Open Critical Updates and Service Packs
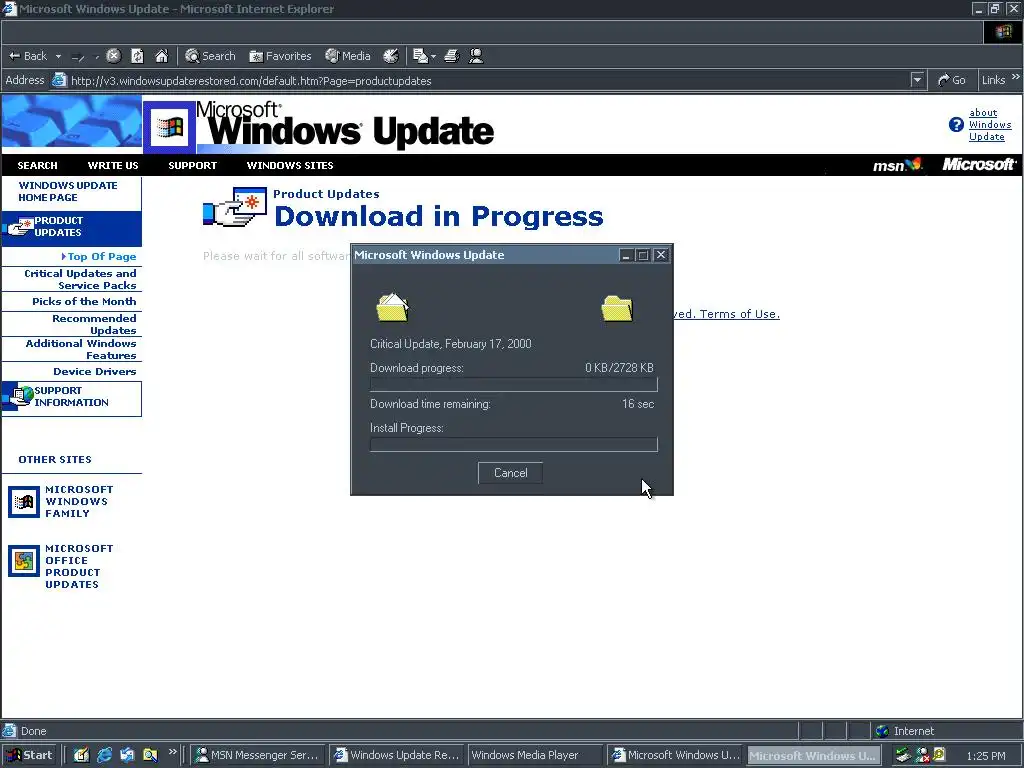 coord(80,280)
